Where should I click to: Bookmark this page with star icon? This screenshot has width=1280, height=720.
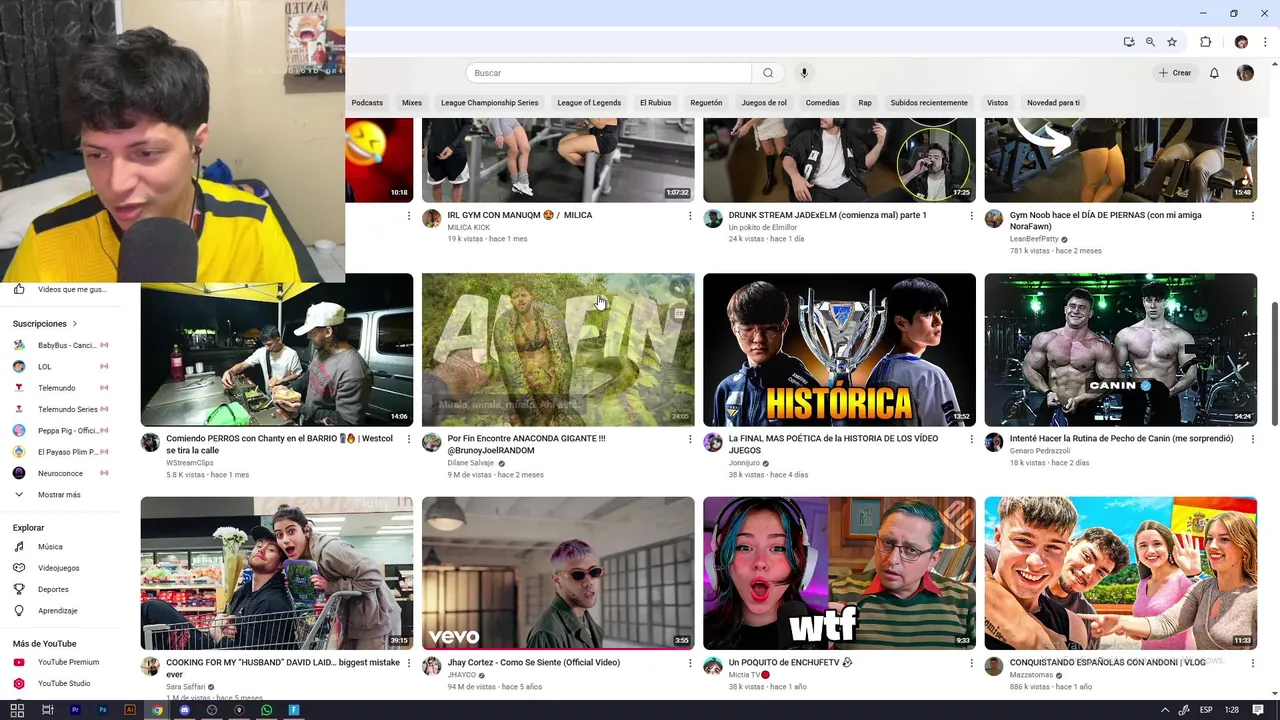pos(1172,42)
